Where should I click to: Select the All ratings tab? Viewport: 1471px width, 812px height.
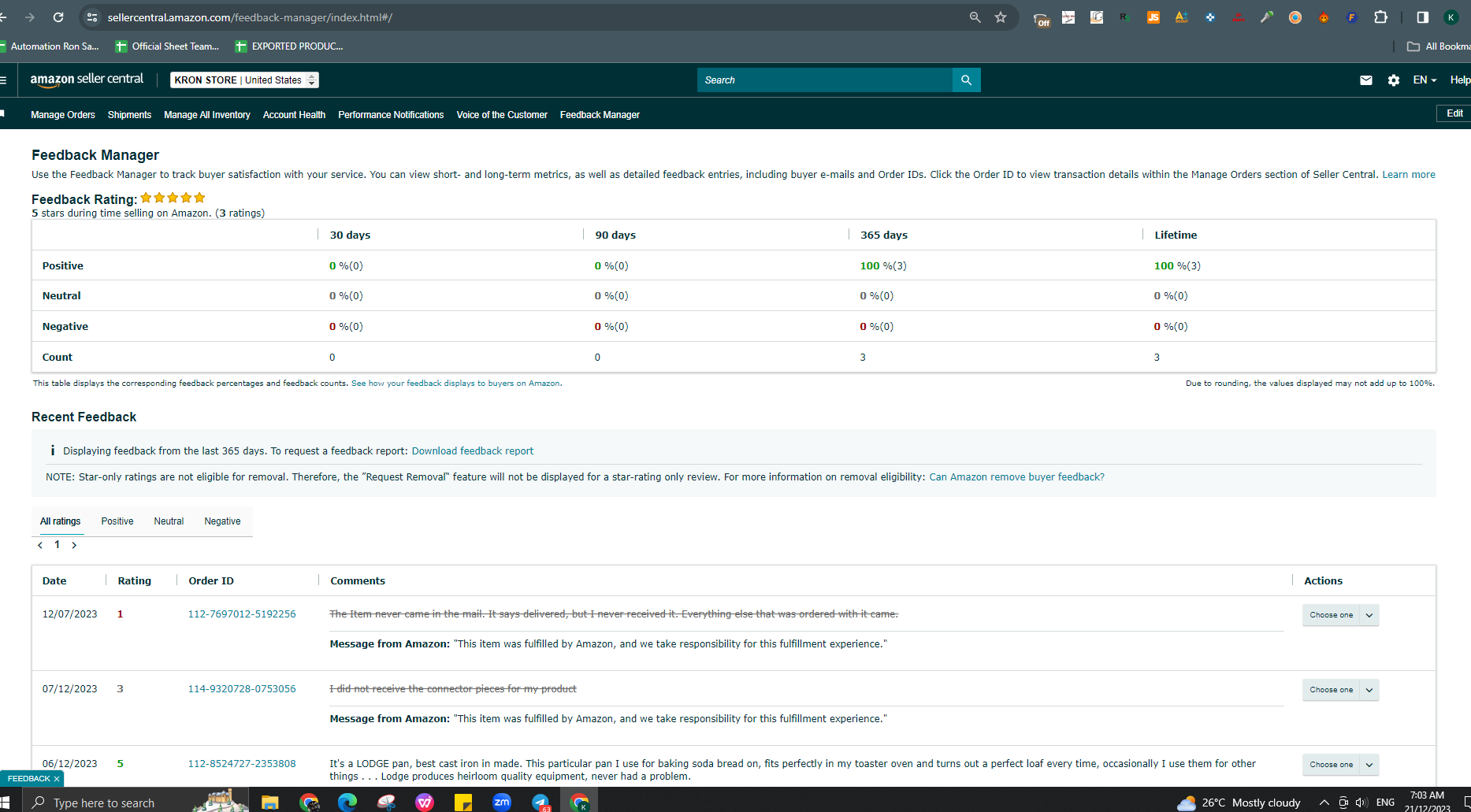61,521
